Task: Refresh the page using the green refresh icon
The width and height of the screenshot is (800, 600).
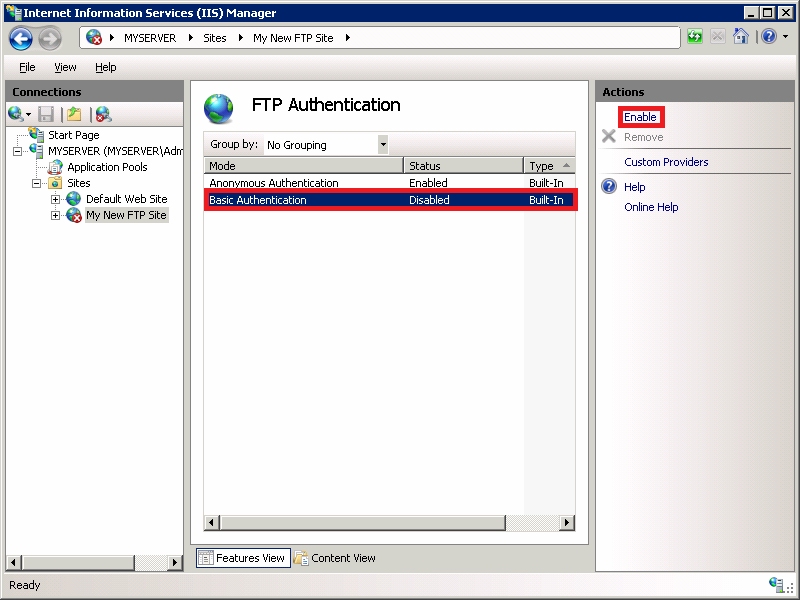Action: click(x=694, y=36)
